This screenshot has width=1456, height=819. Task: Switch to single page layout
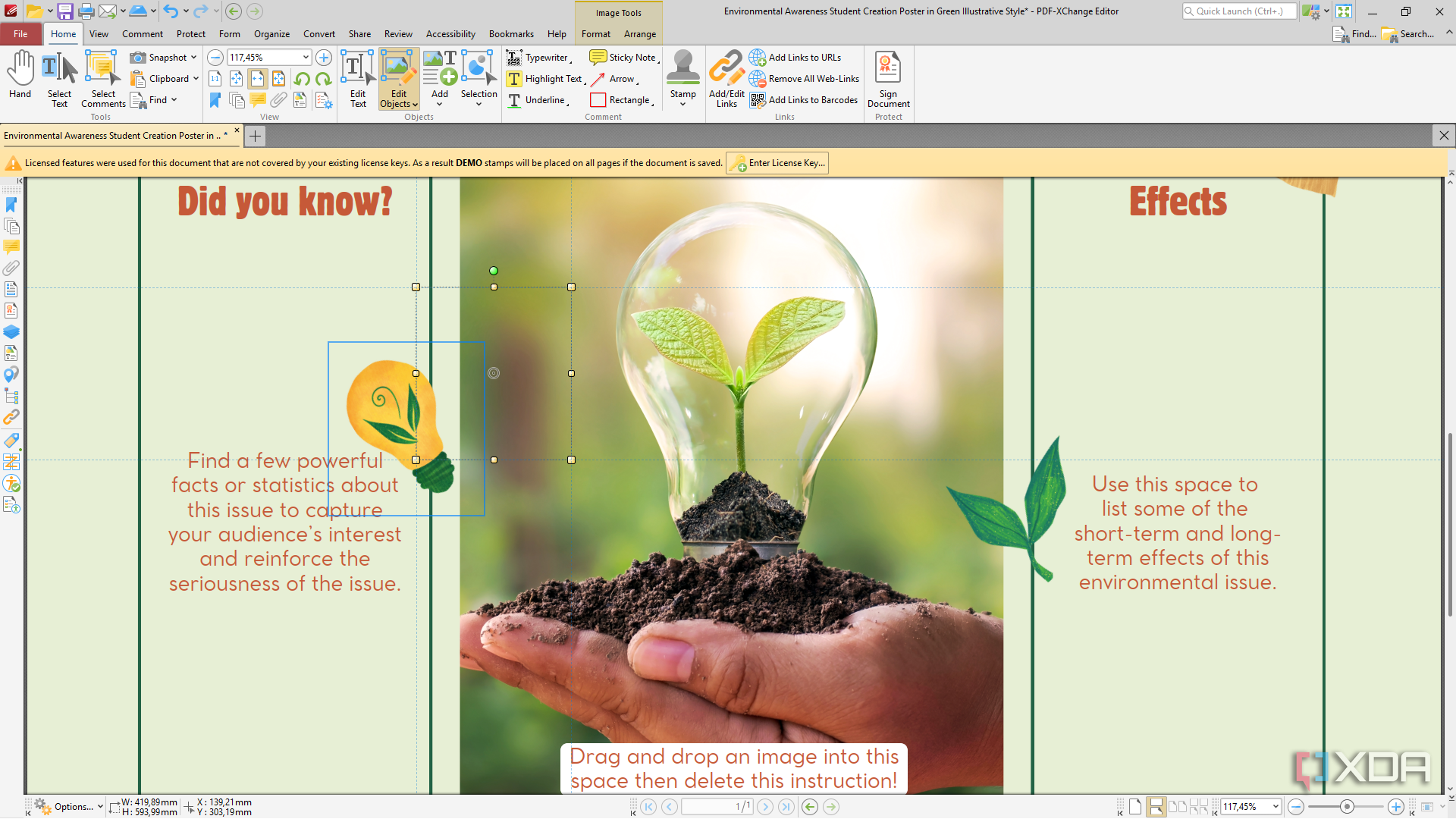(1135, 807)
